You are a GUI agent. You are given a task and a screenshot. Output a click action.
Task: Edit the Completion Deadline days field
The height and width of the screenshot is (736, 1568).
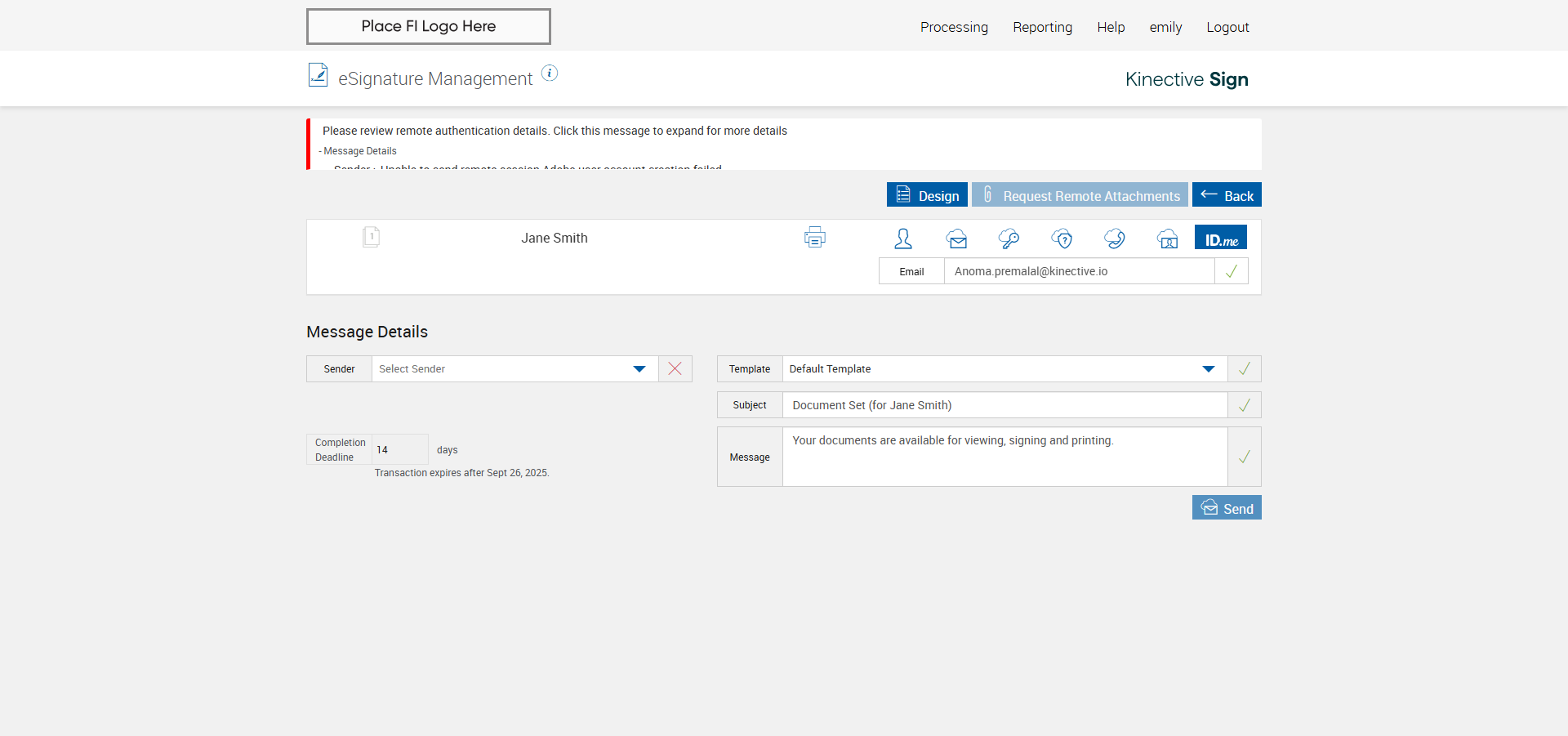[399, 450]
